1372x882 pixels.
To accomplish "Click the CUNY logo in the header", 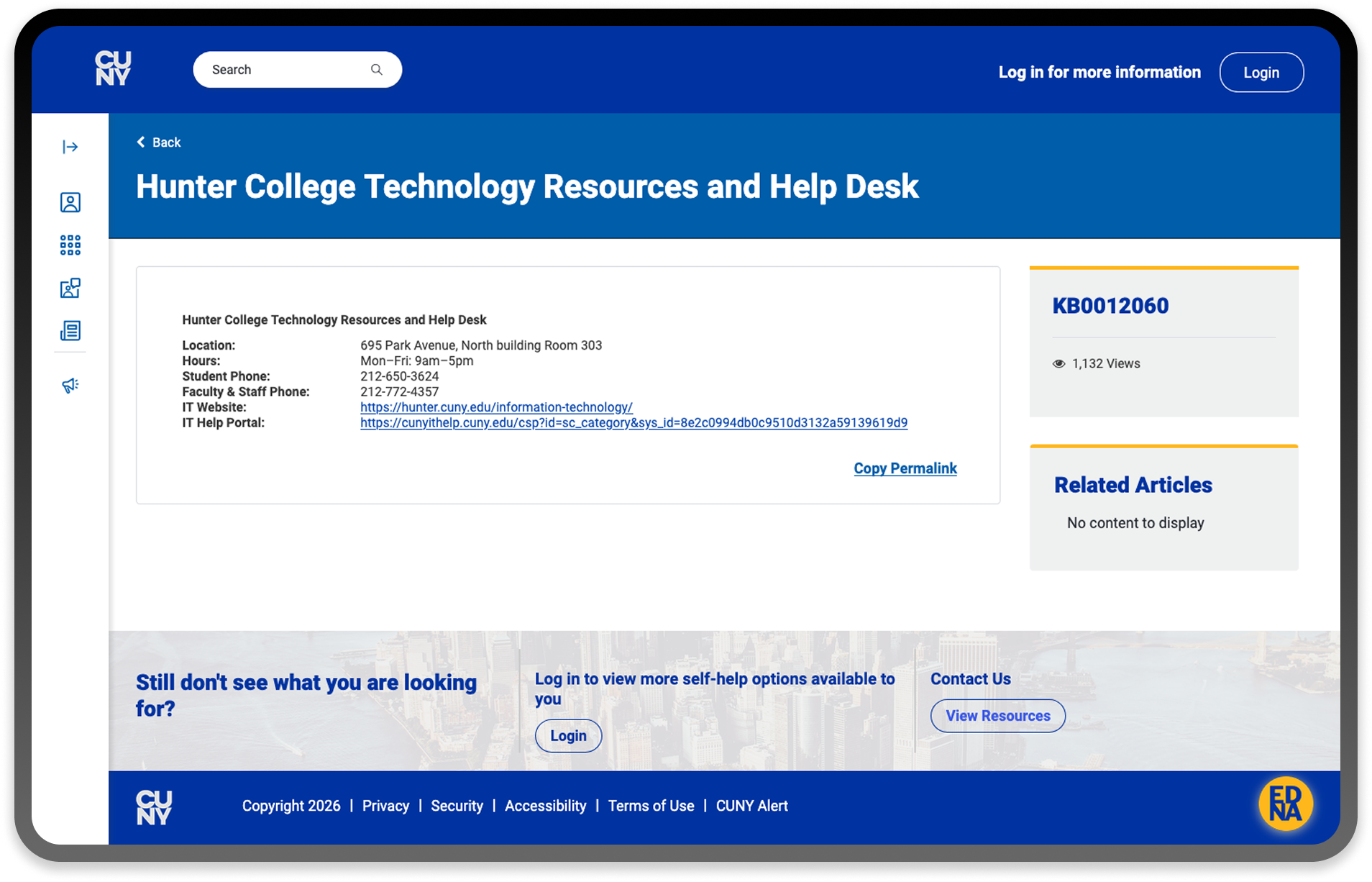I will 113,69.
